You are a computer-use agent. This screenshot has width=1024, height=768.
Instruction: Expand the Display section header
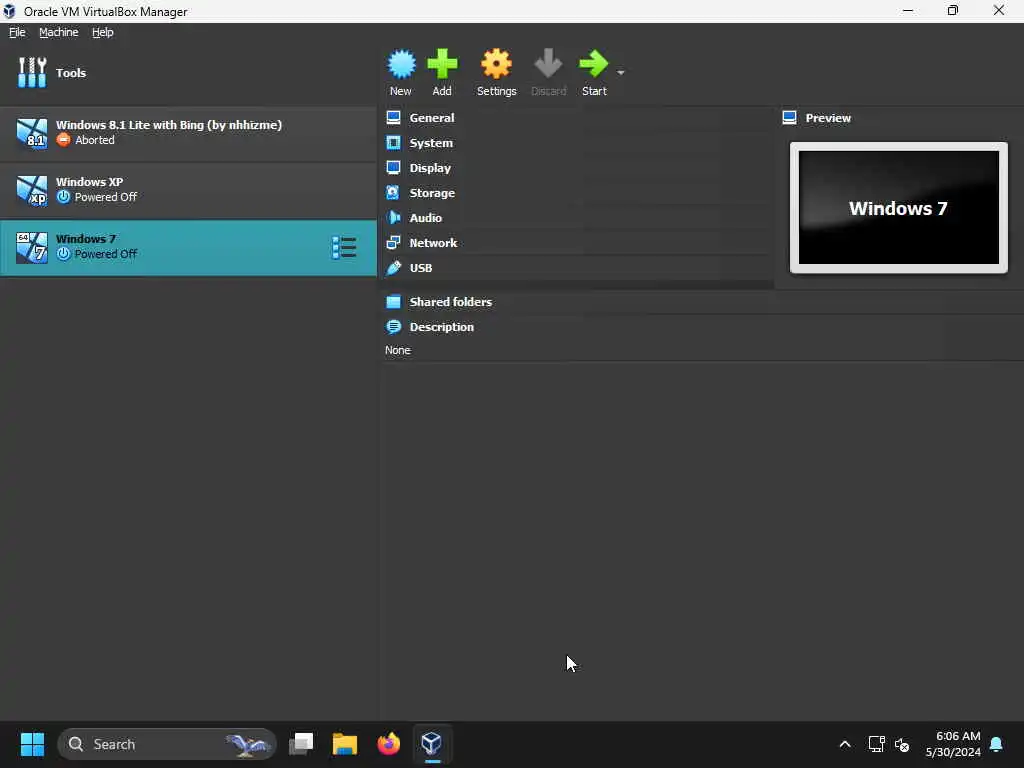[430, 168]
